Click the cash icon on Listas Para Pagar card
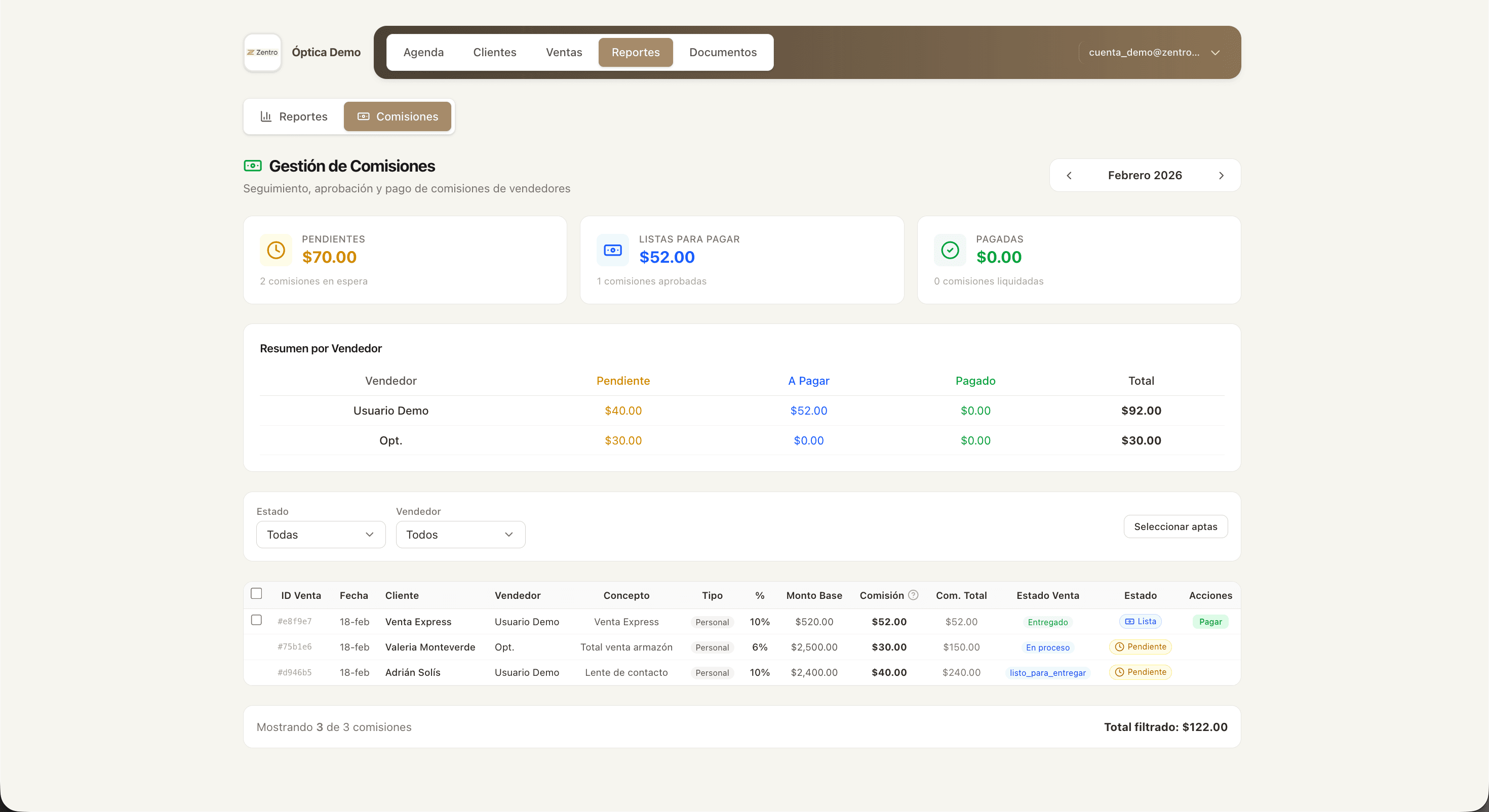Viewport: 1489px width, 812px height. 612,250
